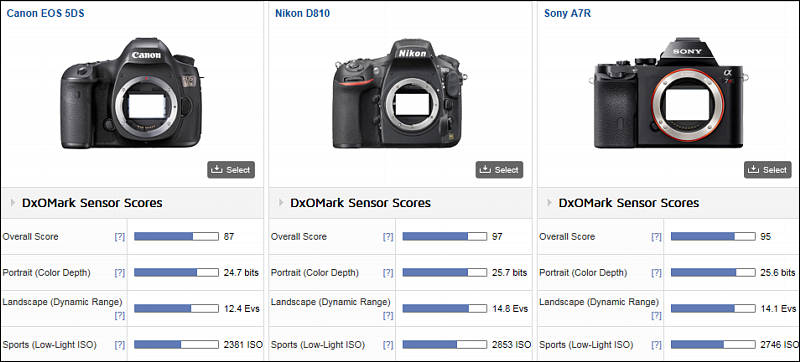
Task: Open help [?] for Sony Sports Low-Light ISO
Action: pos(656,345)
